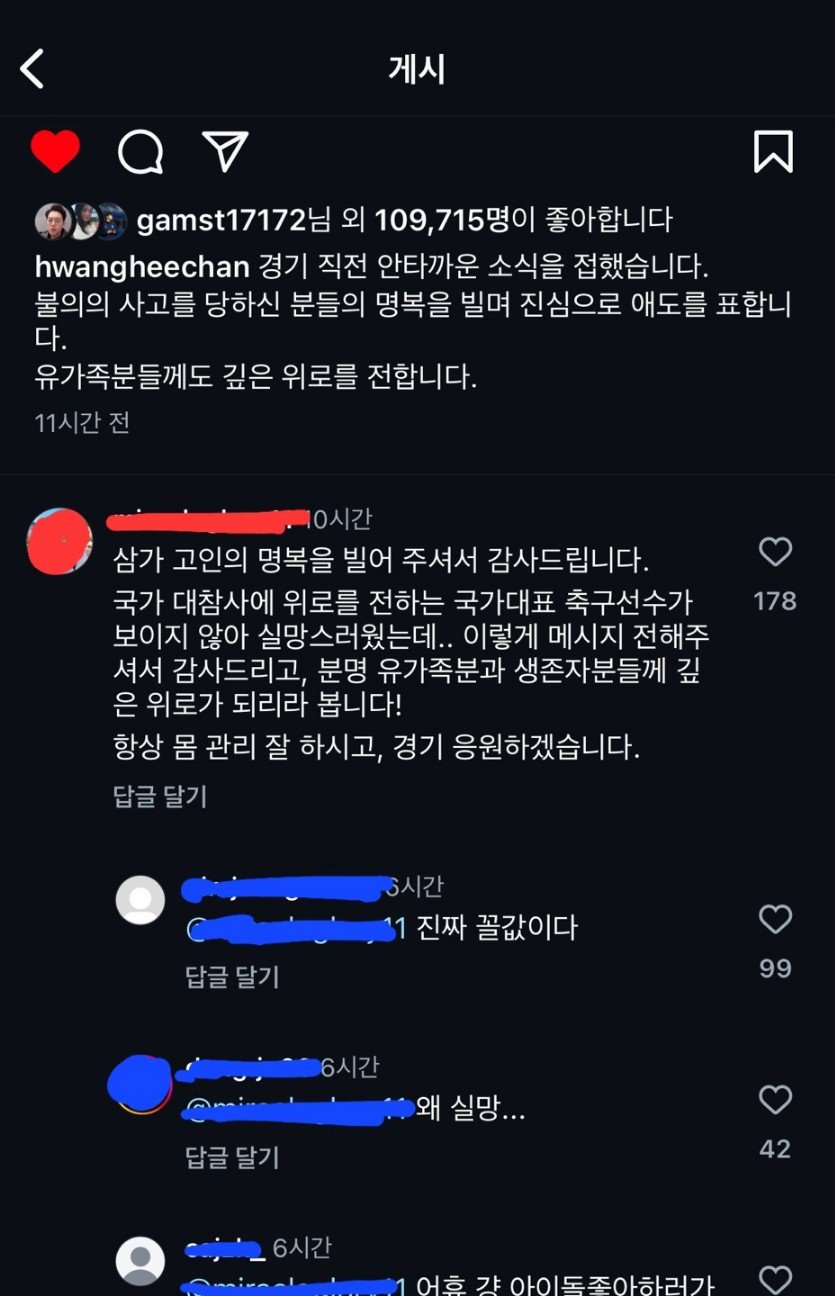The height and width of the screenshot is (1296, 835).
Task: Unlike the post via red heart
Action: coord(55,152)
